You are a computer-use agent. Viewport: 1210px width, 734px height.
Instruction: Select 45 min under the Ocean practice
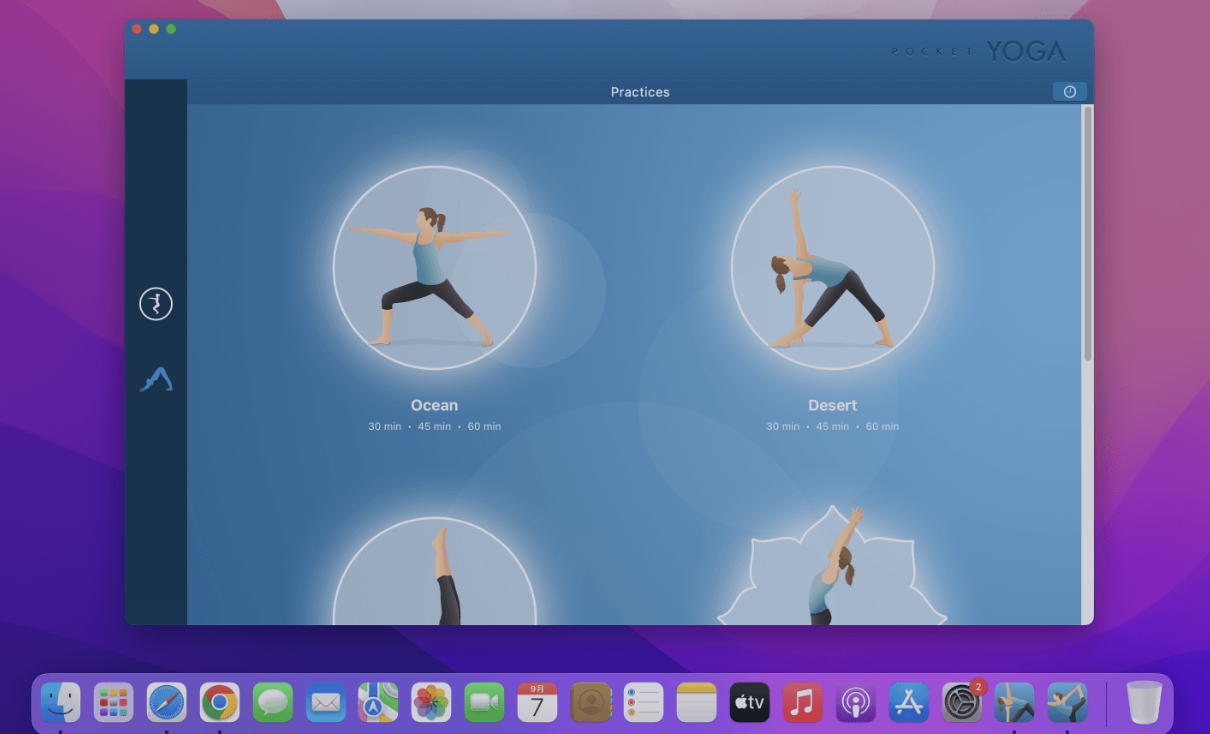435,426
